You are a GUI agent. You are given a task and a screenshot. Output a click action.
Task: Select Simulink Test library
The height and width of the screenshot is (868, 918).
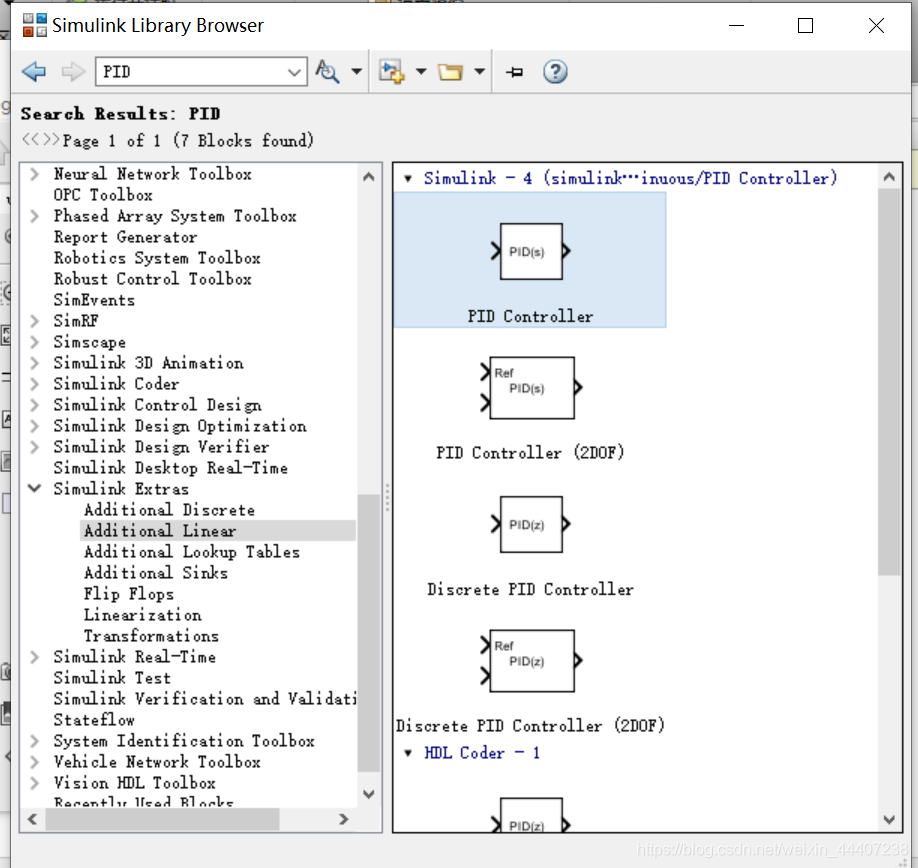tap(112, 678)
